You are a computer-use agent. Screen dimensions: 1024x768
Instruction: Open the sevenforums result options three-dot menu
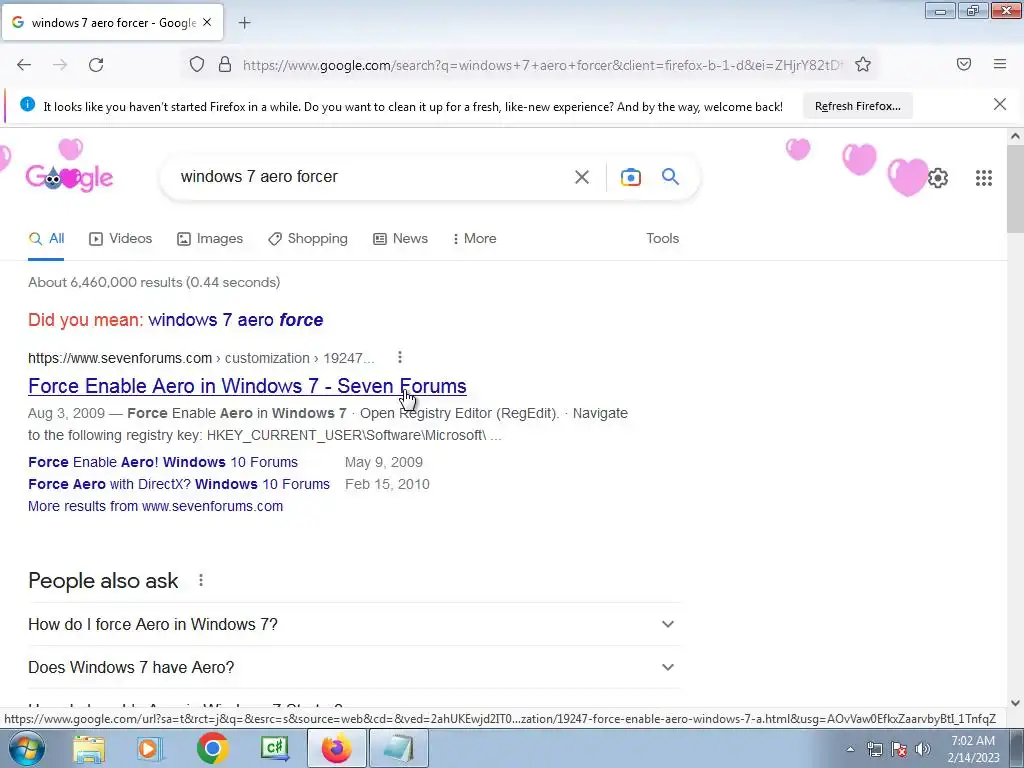click(400, 357)
